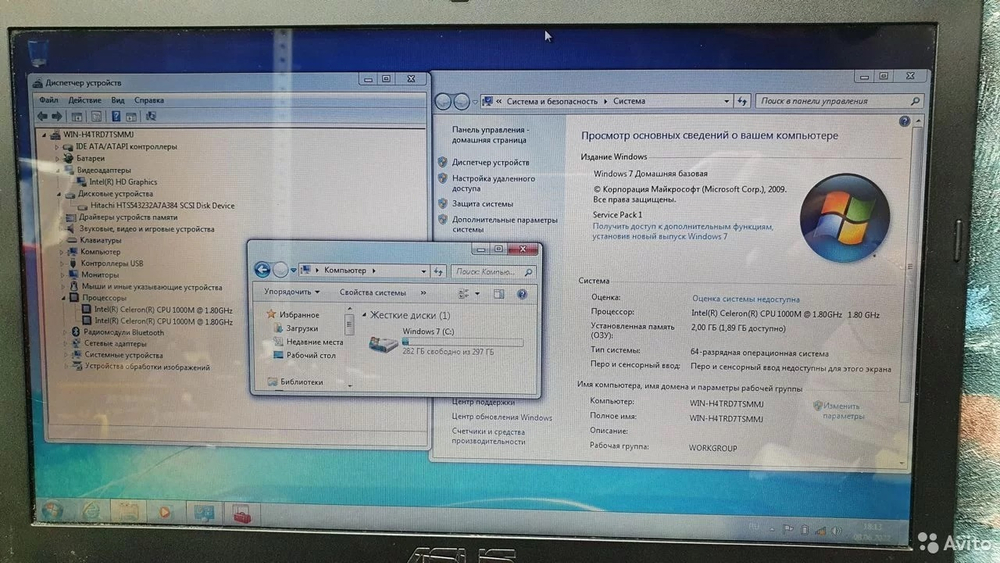Image resolution: width=1000 pixels, height=563 pixels.
Task: Select the Hitachi HTS543232A7A384 SCSI Disk Device
Action: point(162,205)
